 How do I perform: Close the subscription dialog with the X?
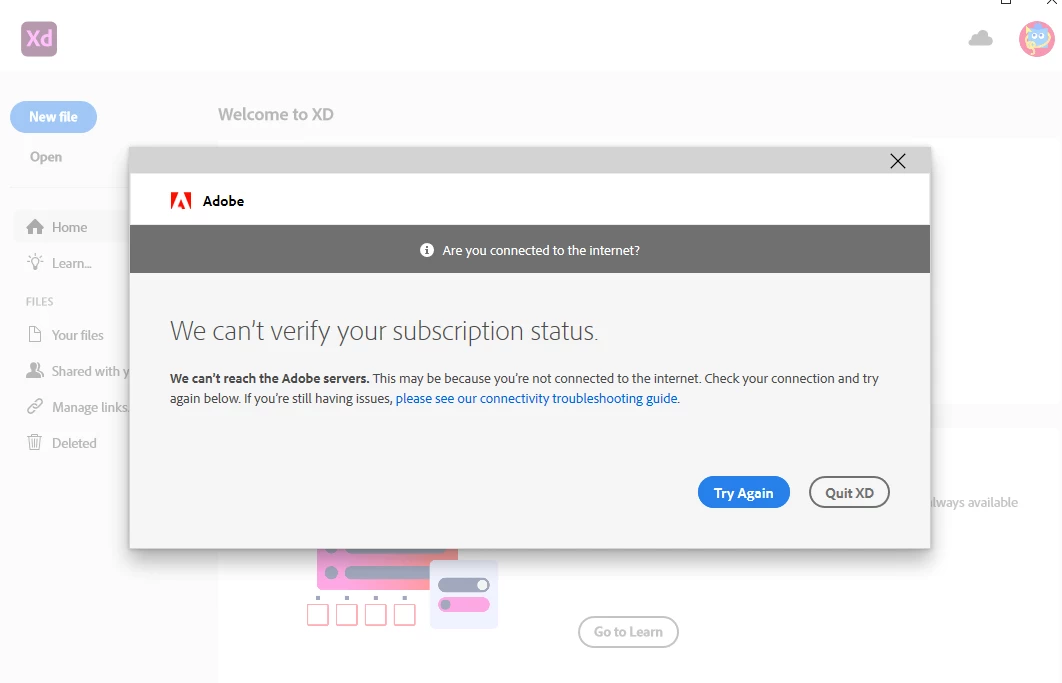897,161
